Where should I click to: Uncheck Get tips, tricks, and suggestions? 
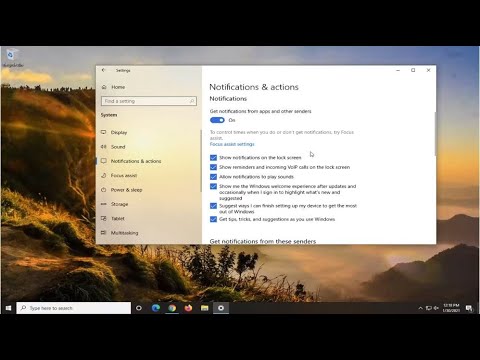click(213, 219)
